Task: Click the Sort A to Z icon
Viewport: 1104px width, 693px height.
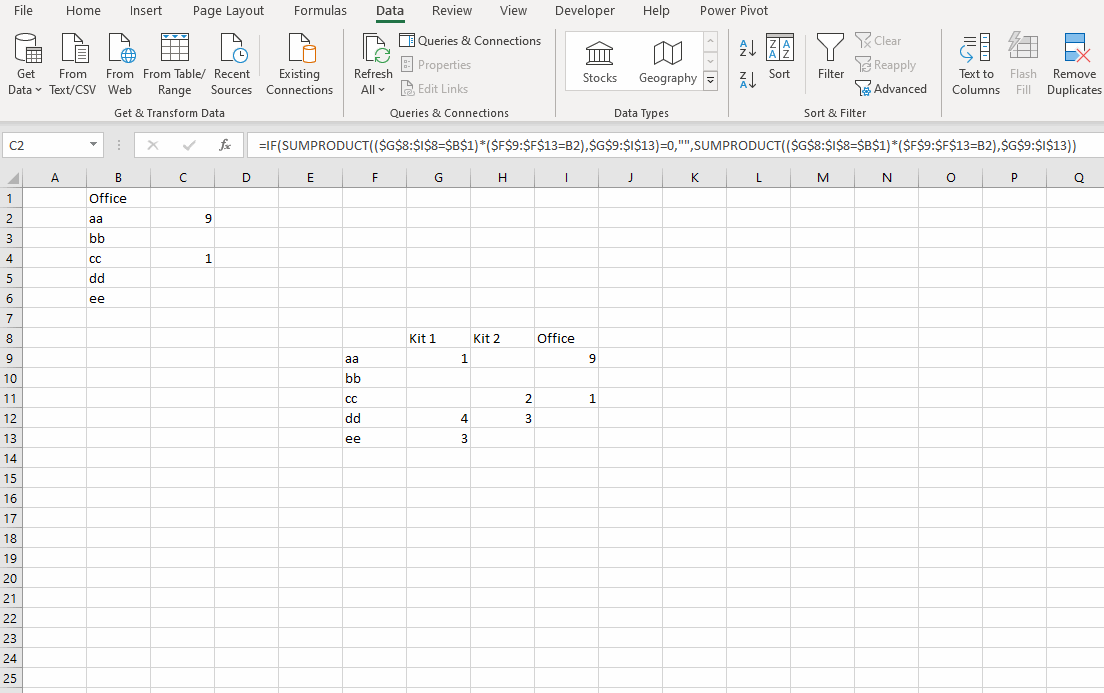Action: [x=747, y=47]
